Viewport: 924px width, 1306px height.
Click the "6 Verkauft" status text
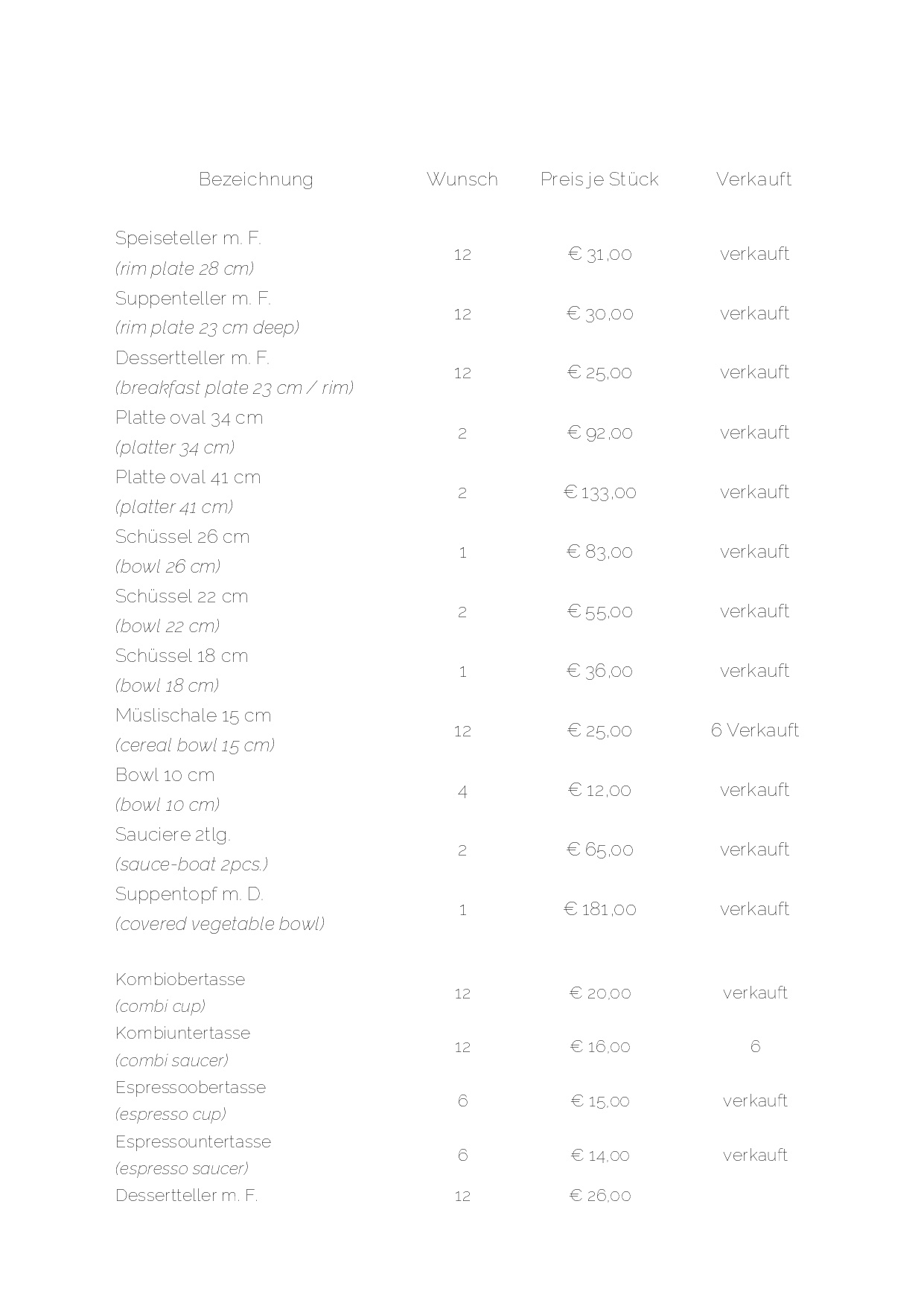(754, 730)
